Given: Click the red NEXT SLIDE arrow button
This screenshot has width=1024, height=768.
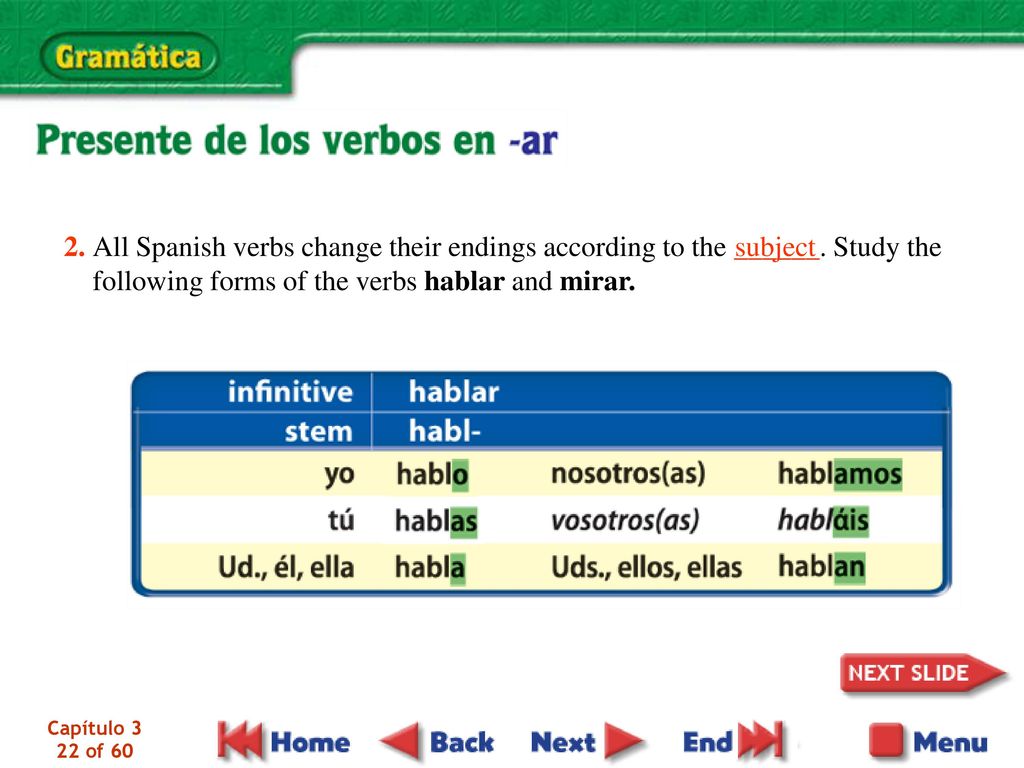Looking at the screenshot, I should tap(922, 673).
